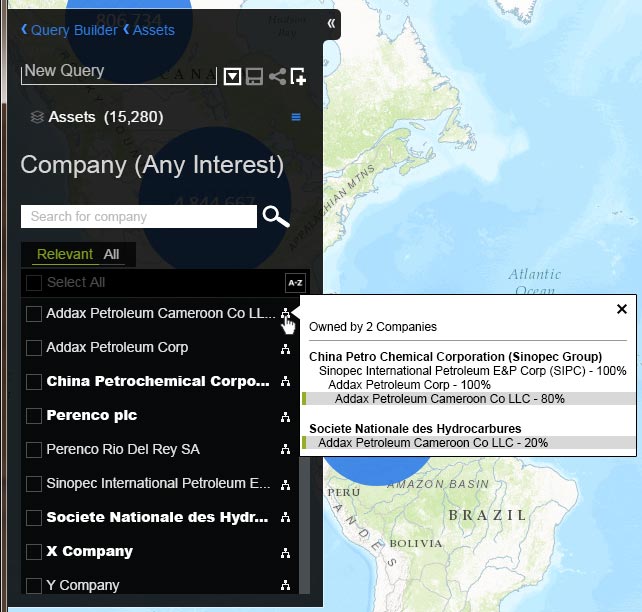Click 'Sinopec International Petroleum E&P Corp (SIPC) - 100%'
Screen dimensions: 642x612
[x=472, y=371]
